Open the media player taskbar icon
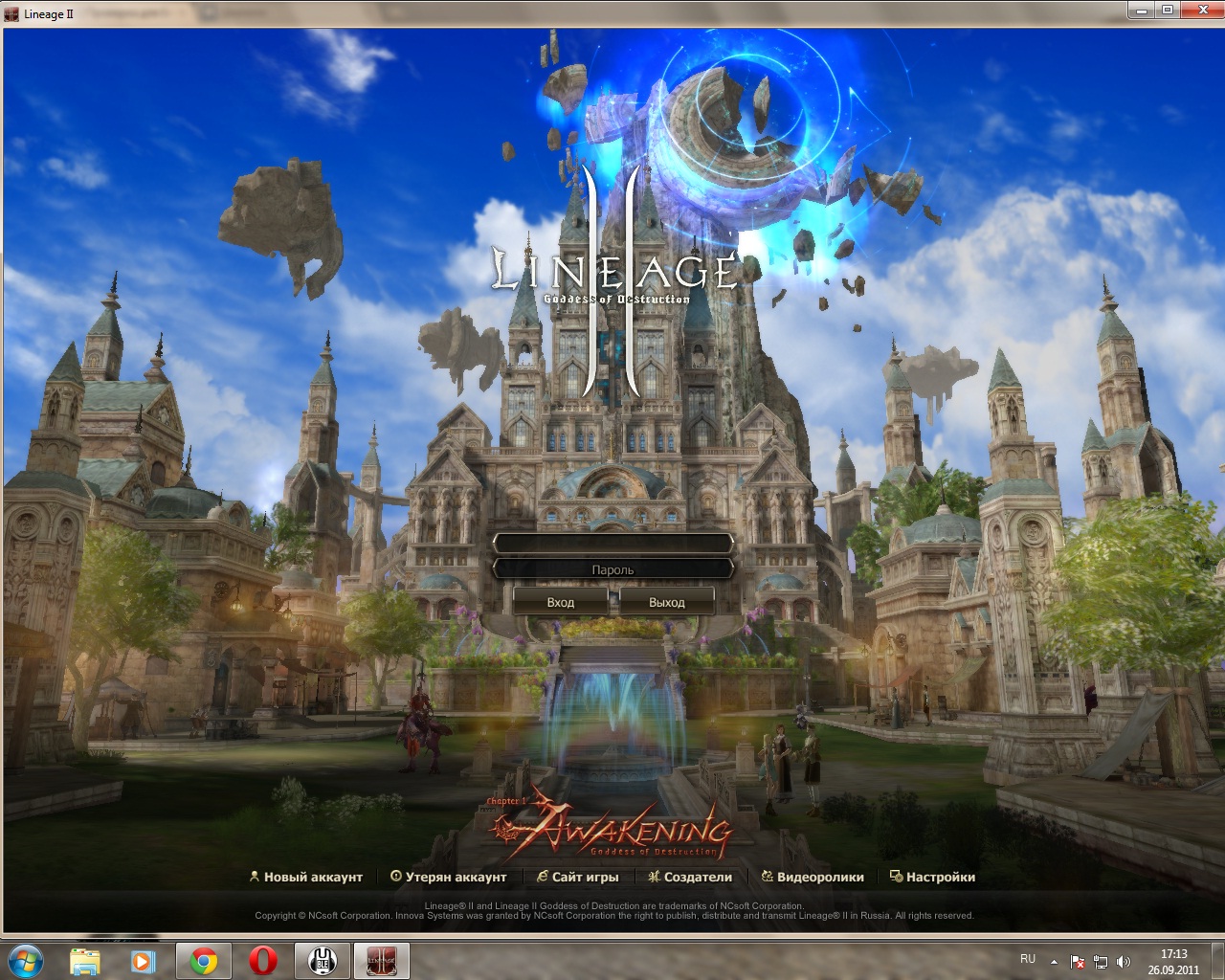This screenshot has width=1225, height=980. pos(144,960)
